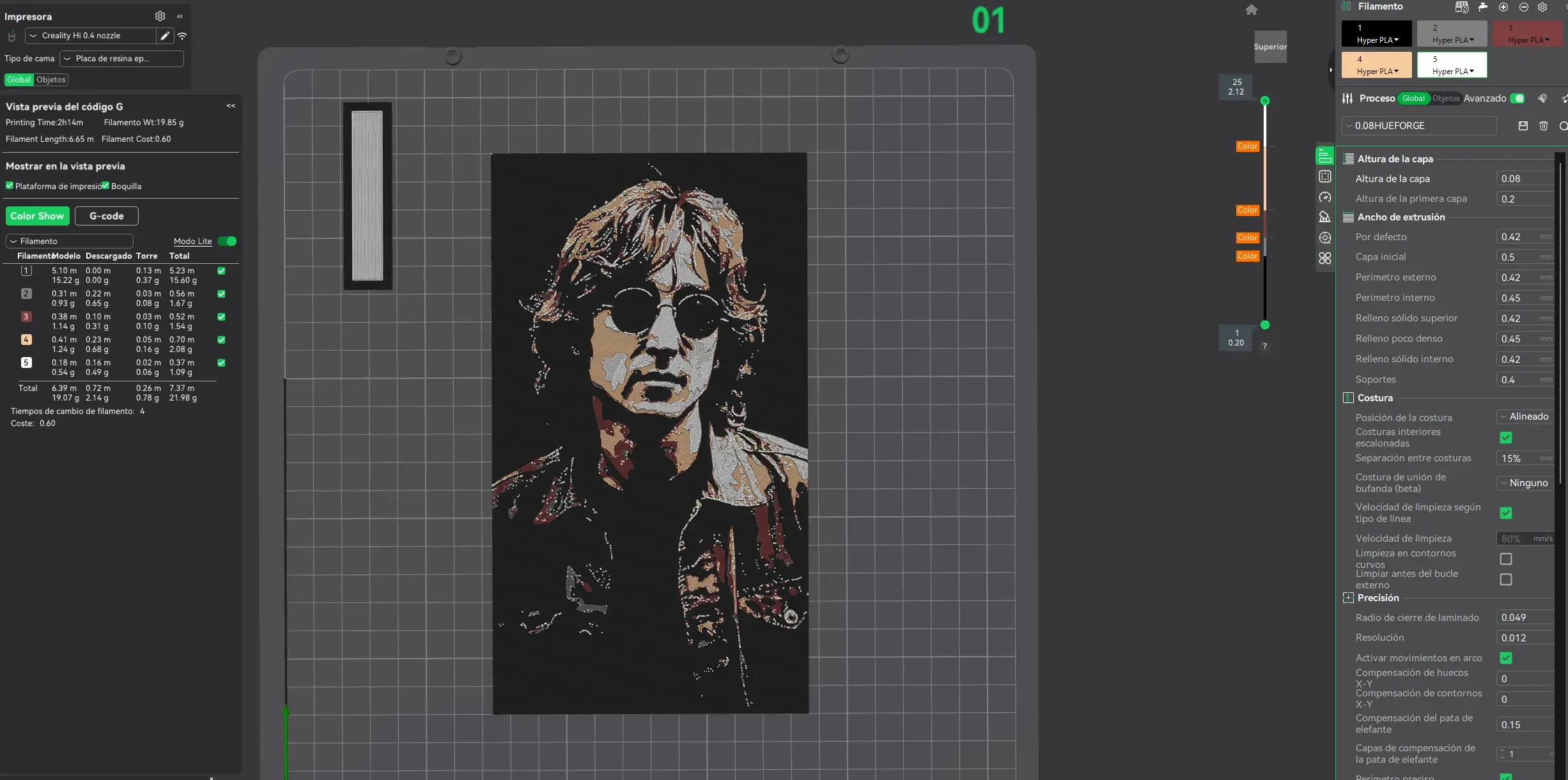
Task: Select Global tab in Proceso panel
Action: pos(1413,98)
